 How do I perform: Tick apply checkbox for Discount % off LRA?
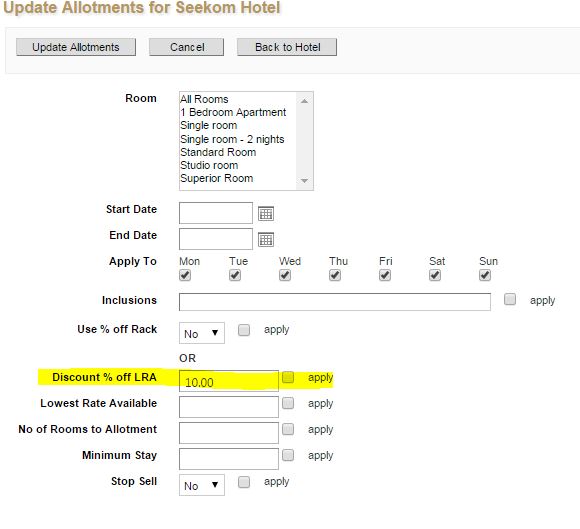pos(288,377)
